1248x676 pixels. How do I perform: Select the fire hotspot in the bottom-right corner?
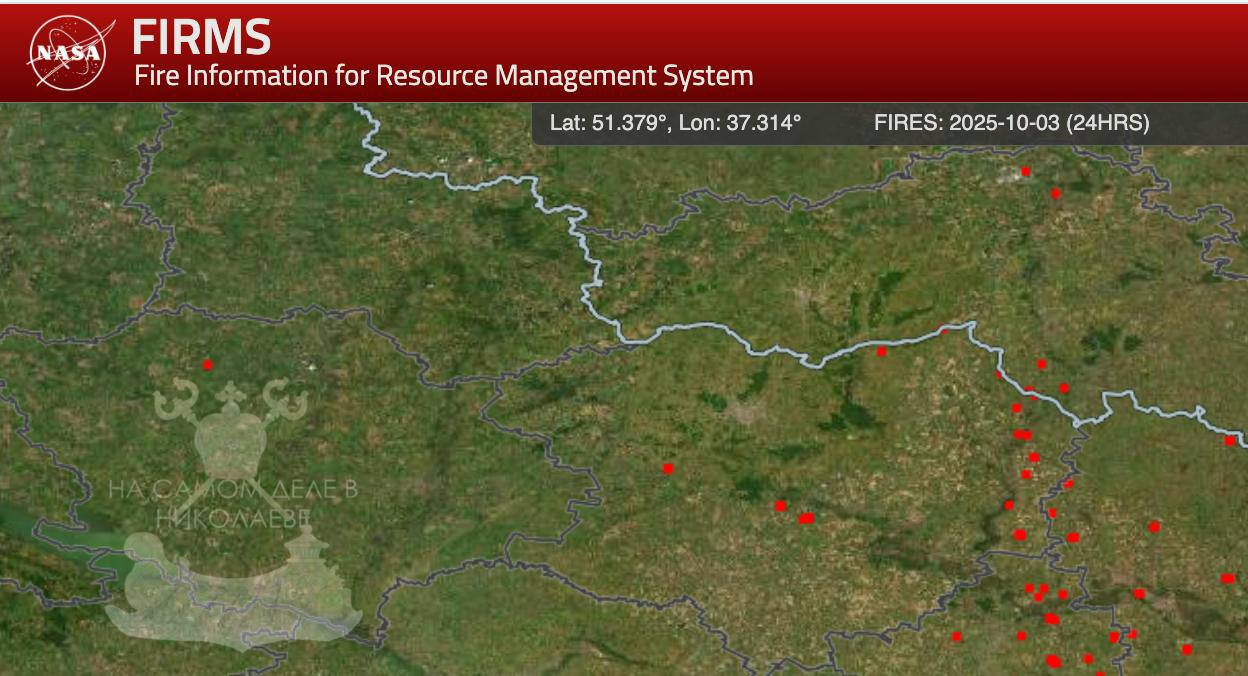[1187, 649]
